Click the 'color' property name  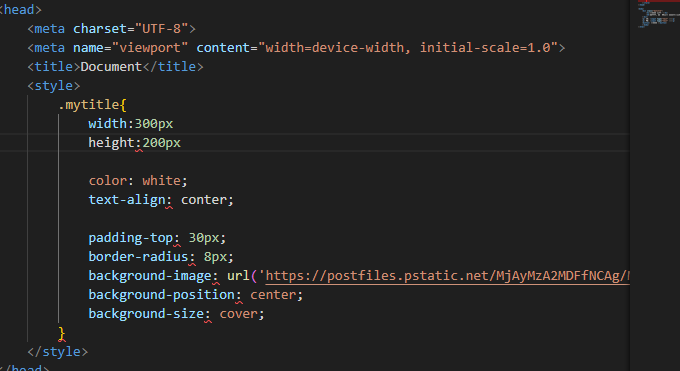click(108, 181)
